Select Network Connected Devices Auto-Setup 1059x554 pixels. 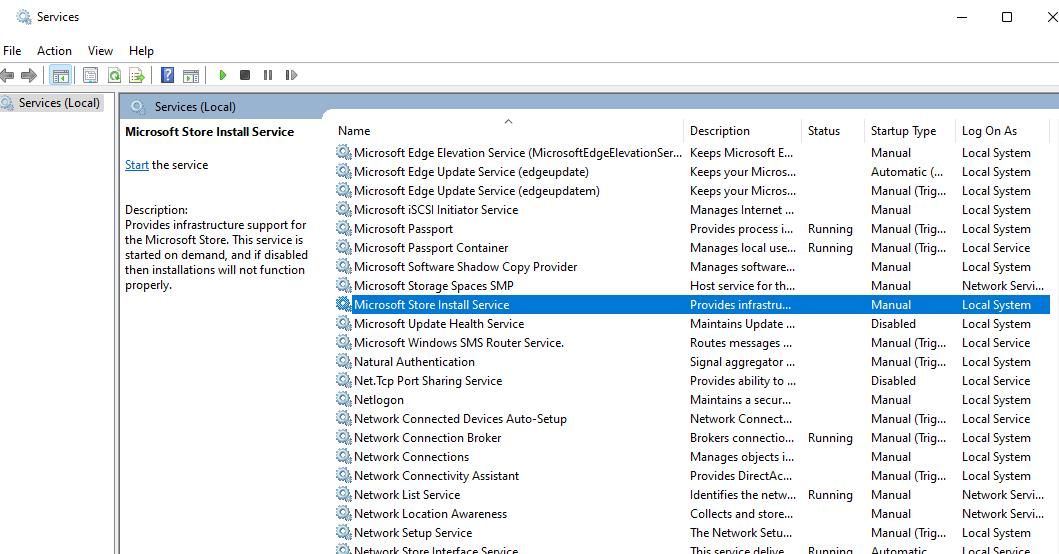[460, 418]
